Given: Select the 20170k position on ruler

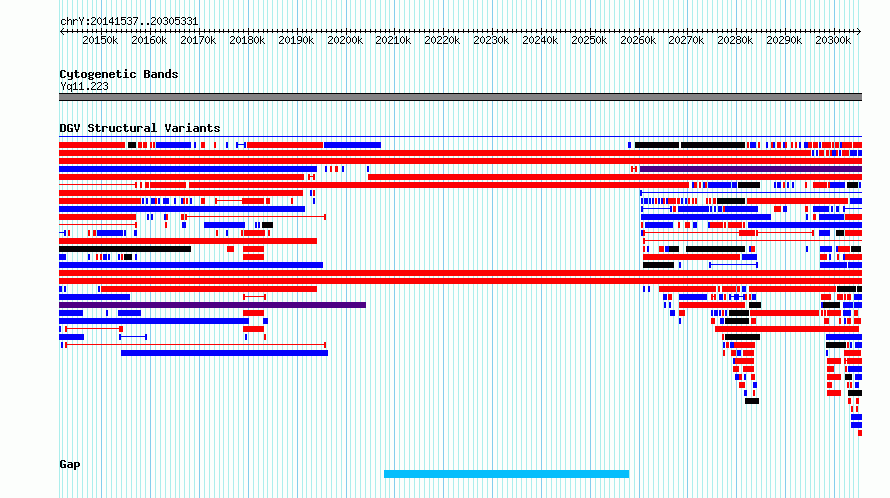Looking at the screenshot, I should tap(198, 40).
